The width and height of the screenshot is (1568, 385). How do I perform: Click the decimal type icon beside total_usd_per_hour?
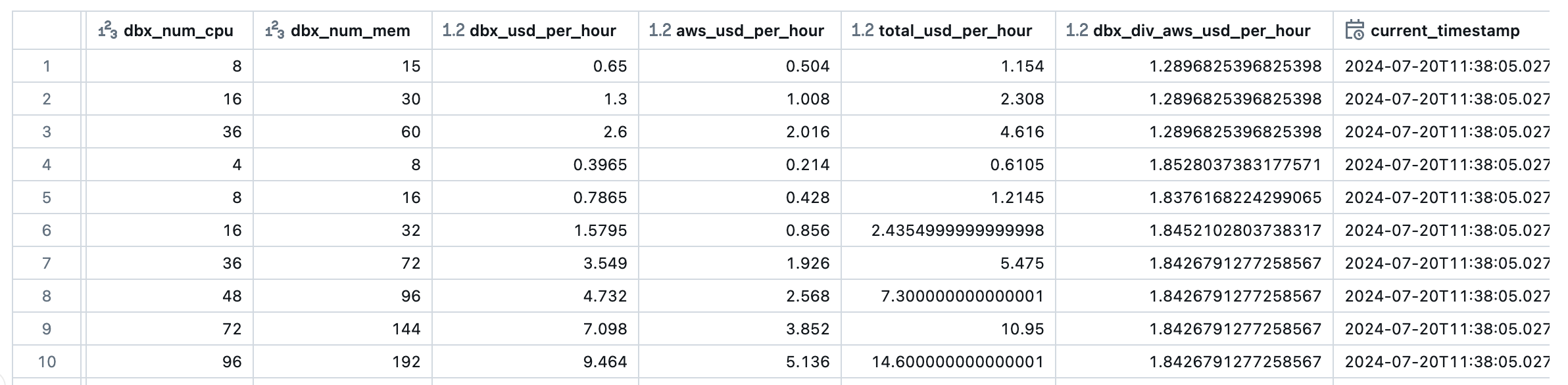pos(862,30)
